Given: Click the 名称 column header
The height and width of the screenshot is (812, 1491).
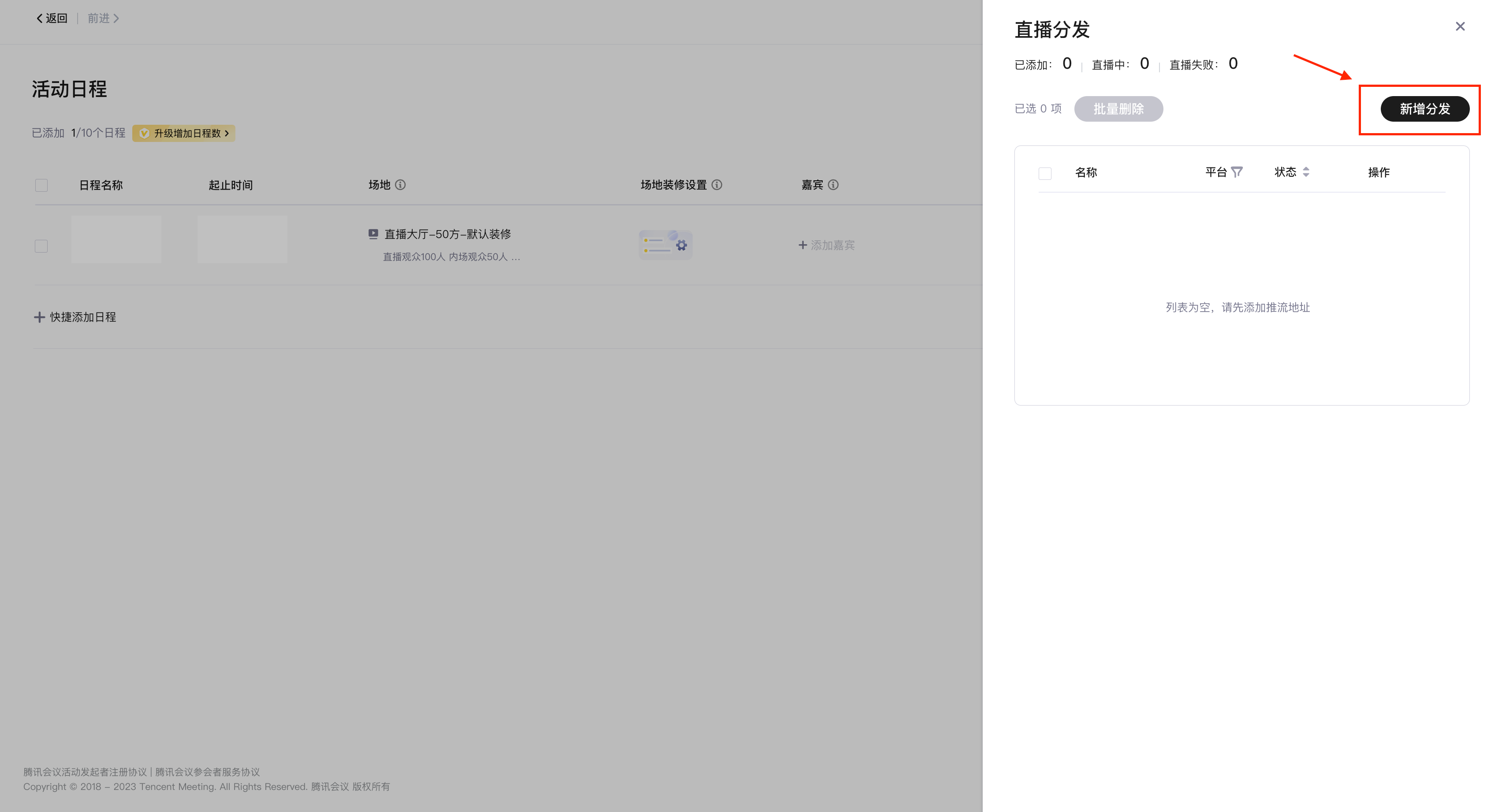Looking at the screenshot, I should tap(1086, 172).
